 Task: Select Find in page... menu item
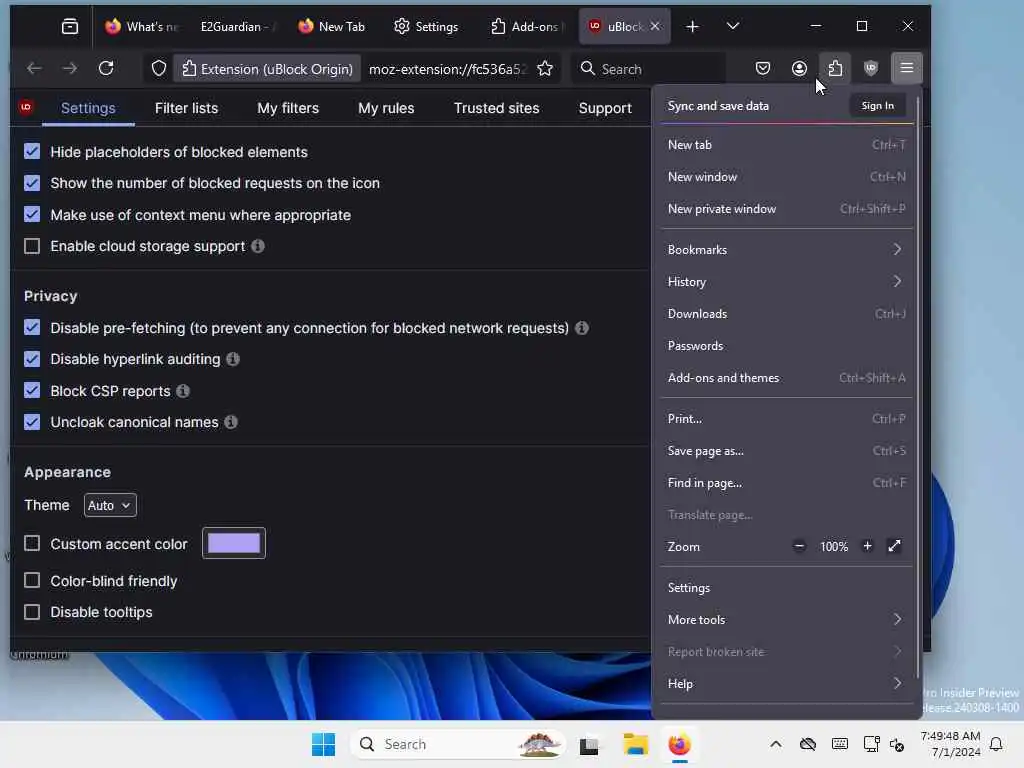pos(786,483)
